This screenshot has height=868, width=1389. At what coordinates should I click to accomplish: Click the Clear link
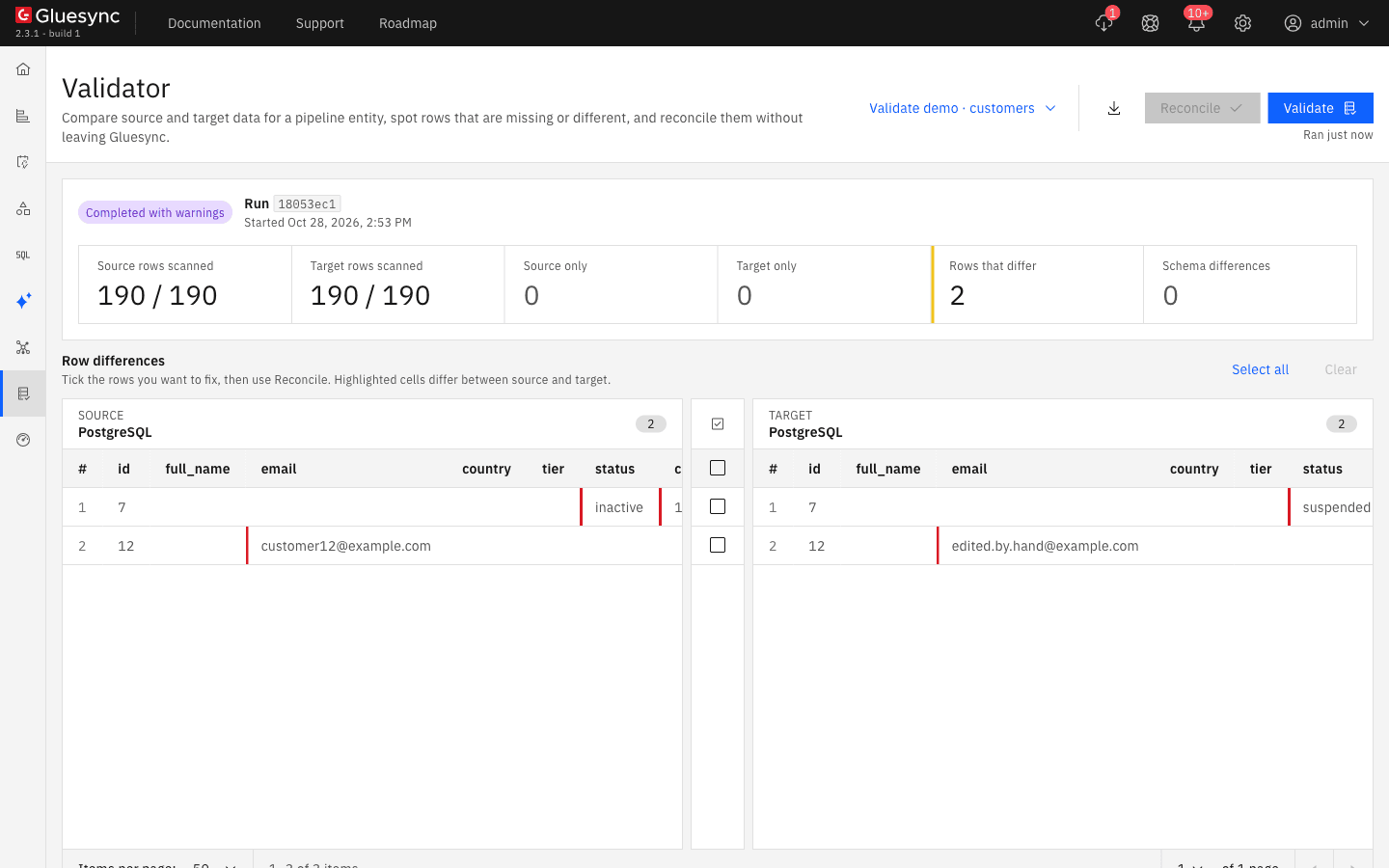pyautogui.click(x=1341, y=369)
